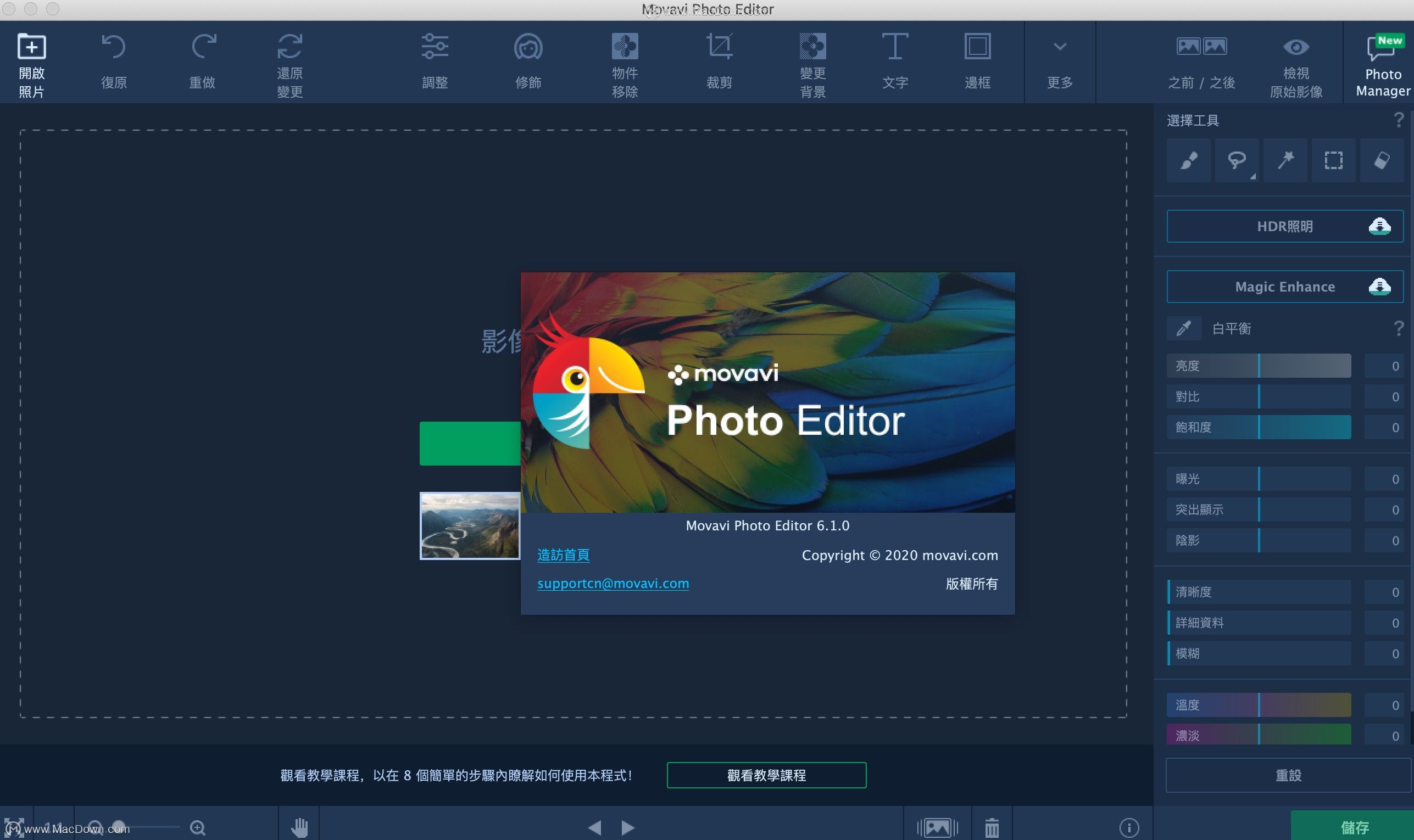Redo with the 重做 button
This screenshot has width=1414, height=840.
(x=202, y=61)
